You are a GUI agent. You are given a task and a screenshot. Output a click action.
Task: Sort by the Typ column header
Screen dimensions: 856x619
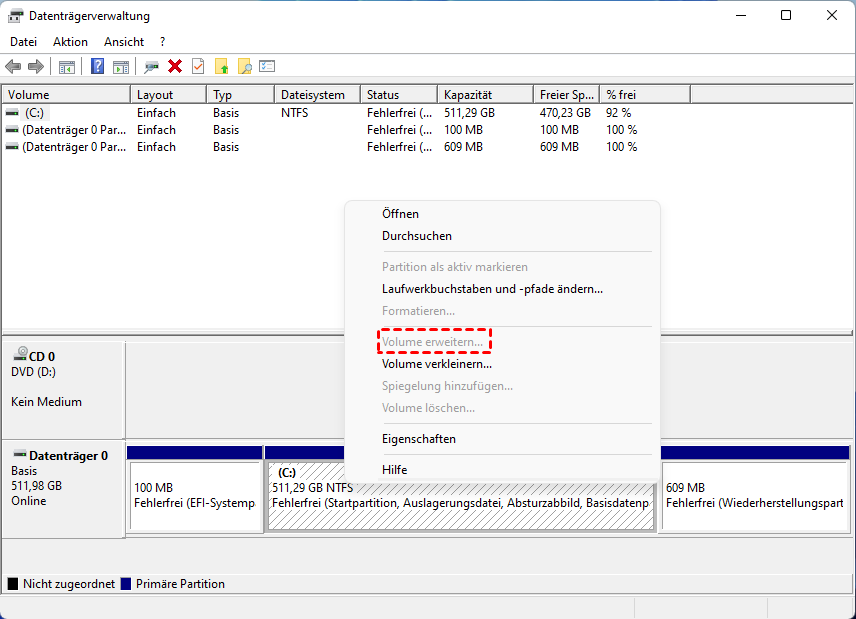tap(240, 95)
